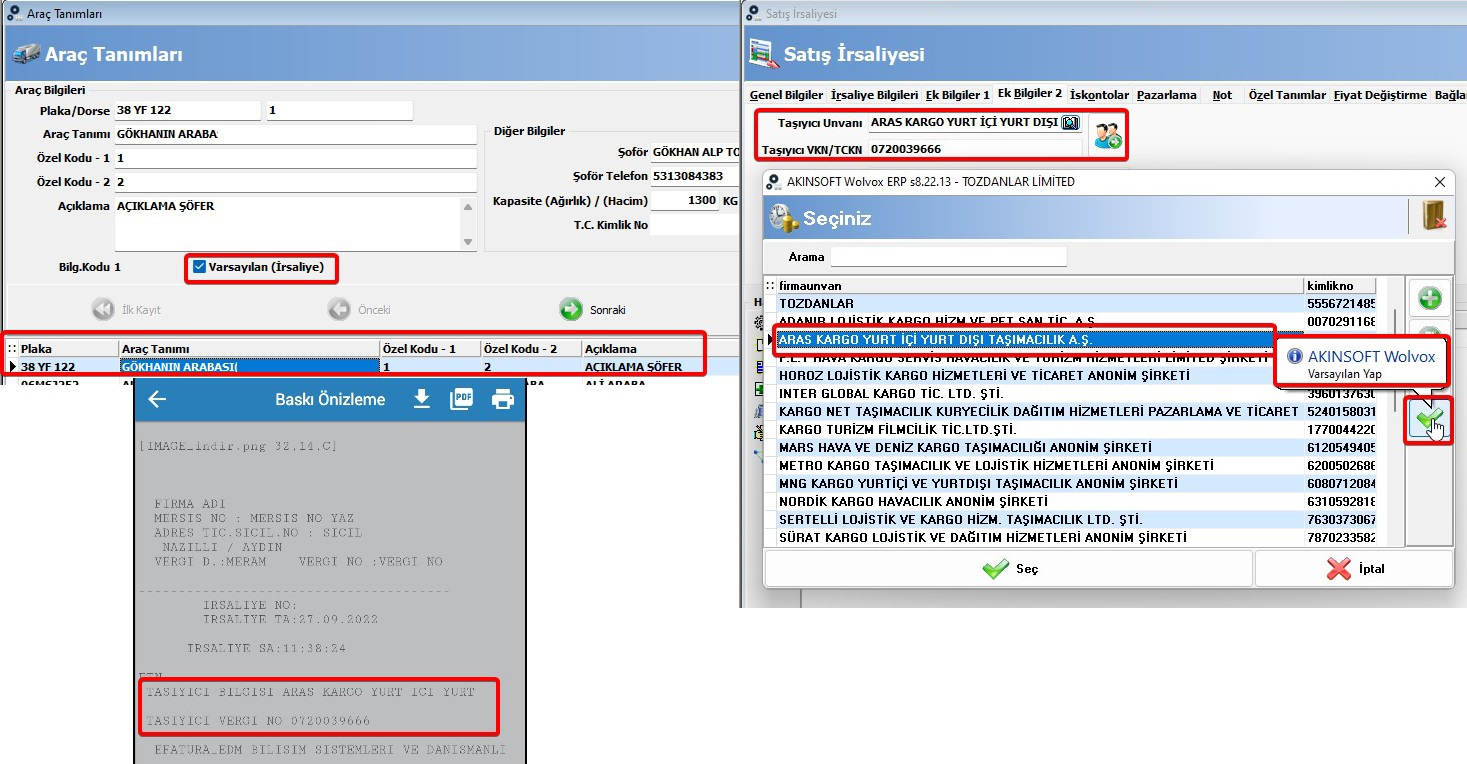Add a new record with green plus
This screenshot has height=764, width=1467.
pyautogui.click(x=1430, y=298)
